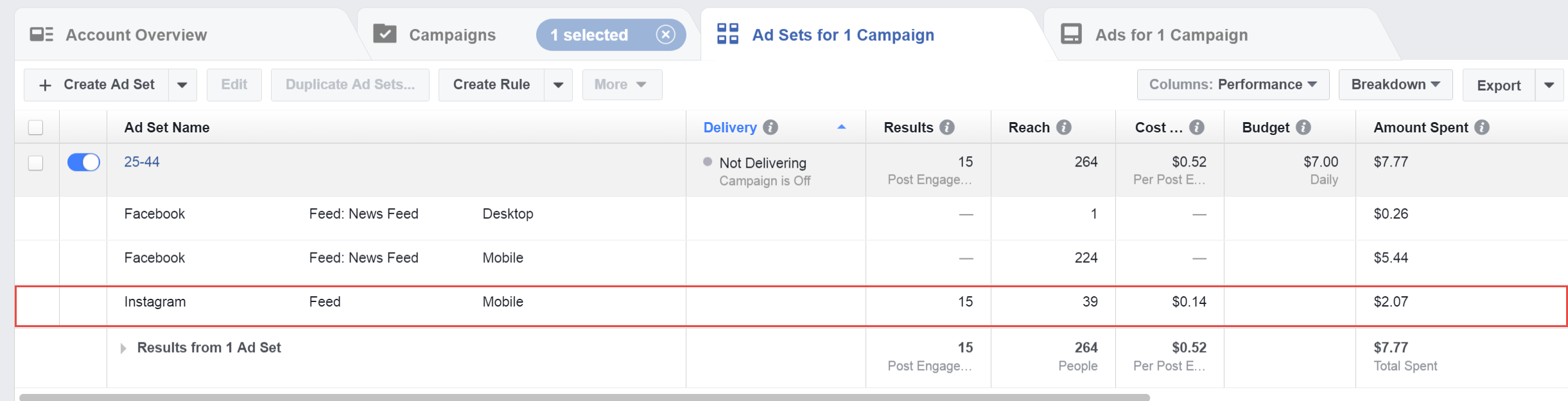This screenshot has width=1568, height=401.
Task: Click the Results column info icon
Action: click(947, 127)
